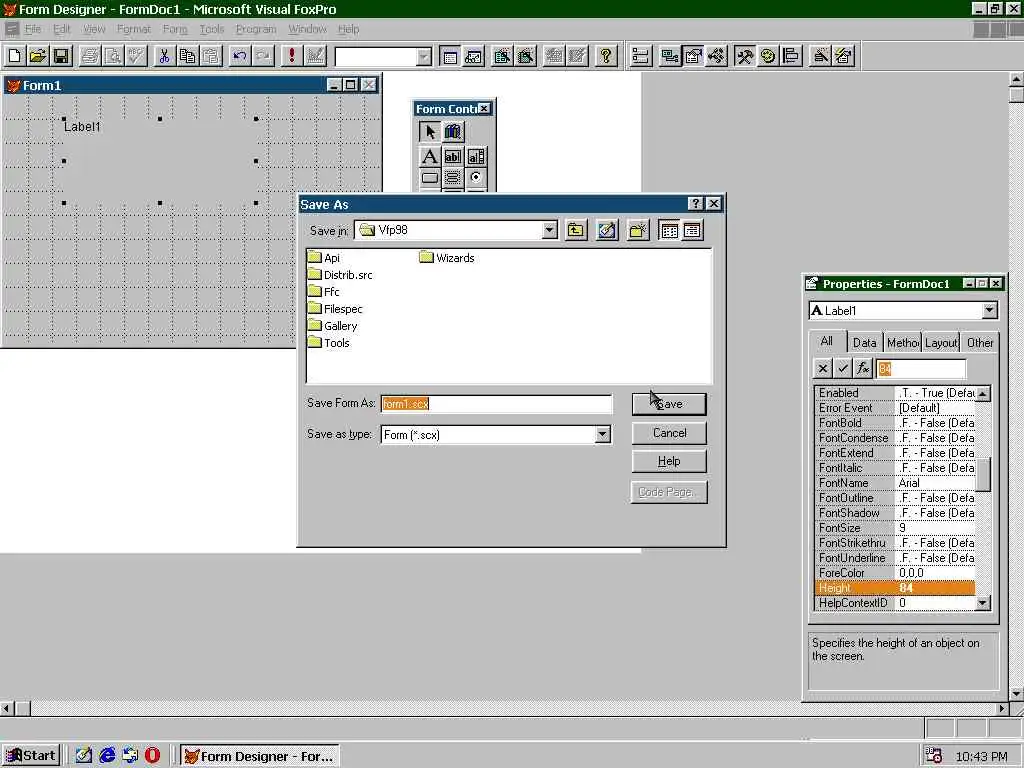Select the Gallery folder in Save As
The image size is (1024, 768).
[332, 326]
